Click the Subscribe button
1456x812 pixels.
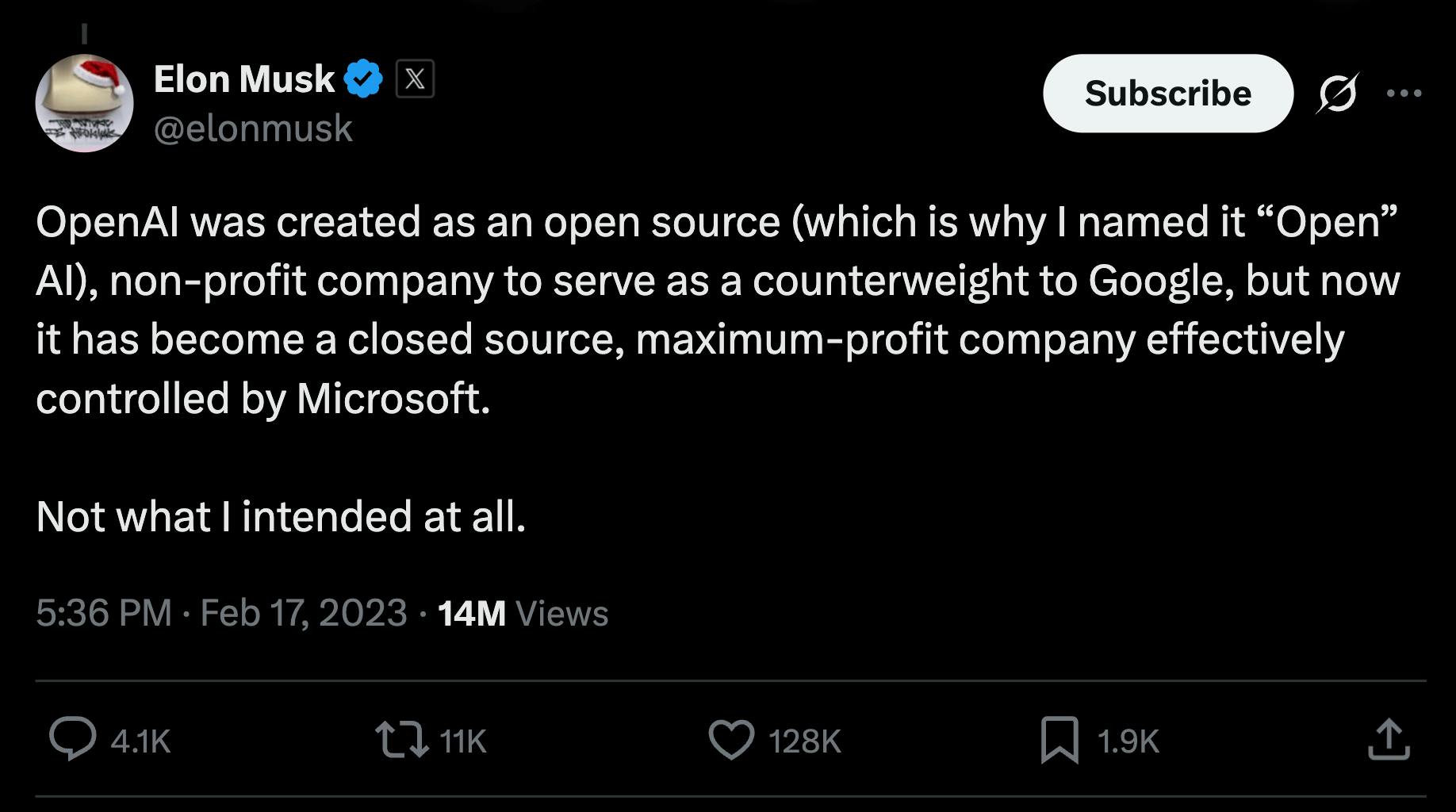click(1168, 94)
